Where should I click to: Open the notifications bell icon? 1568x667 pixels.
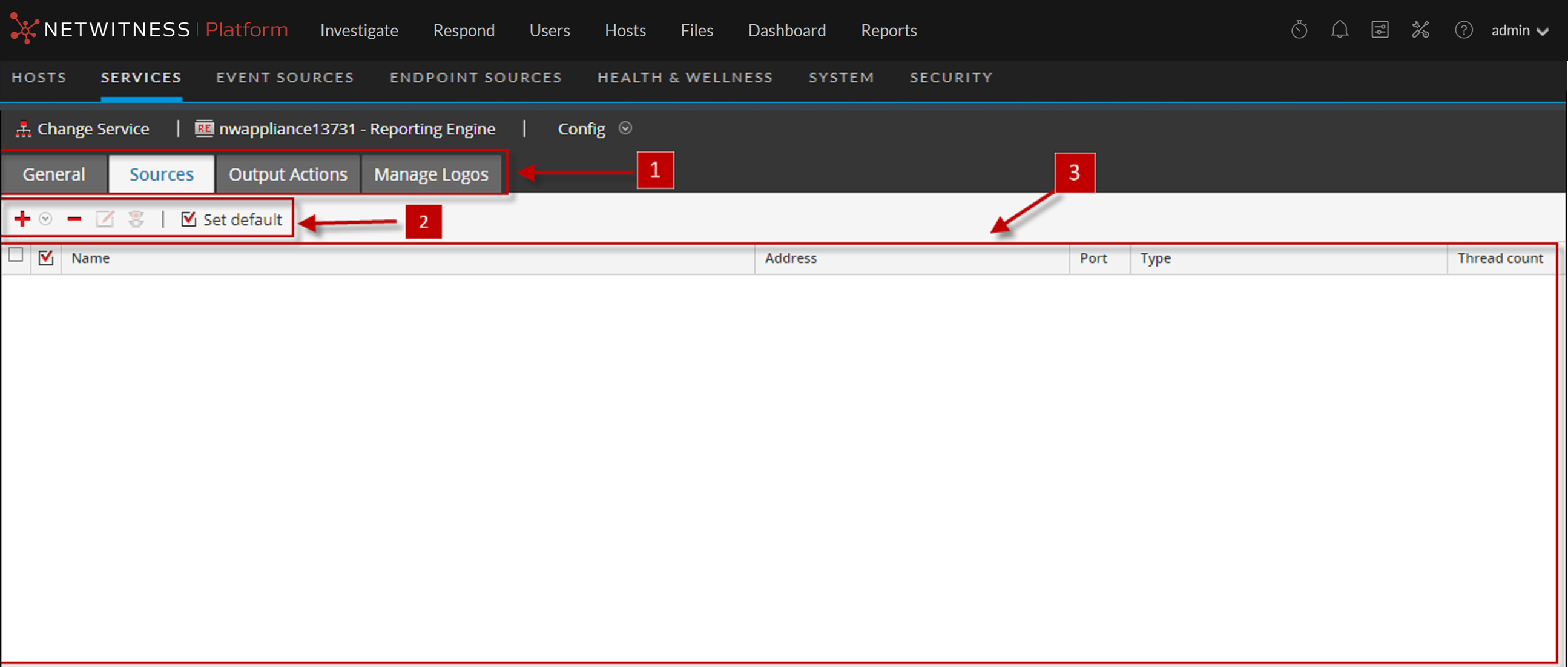click(x=1339, y=30)
